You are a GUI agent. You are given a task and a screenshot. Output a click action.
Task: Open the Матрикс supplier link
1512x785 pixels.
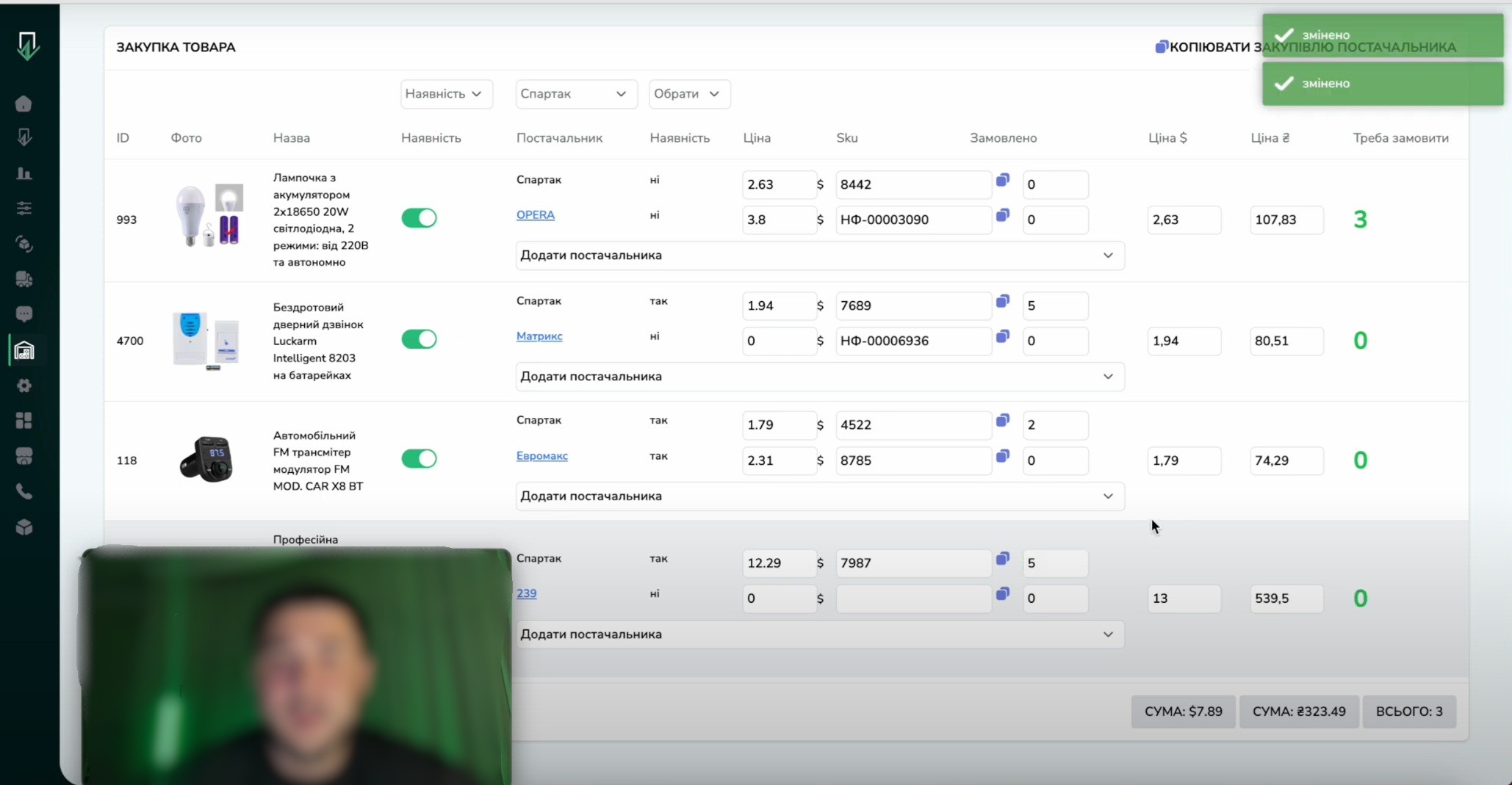(539, 336)
